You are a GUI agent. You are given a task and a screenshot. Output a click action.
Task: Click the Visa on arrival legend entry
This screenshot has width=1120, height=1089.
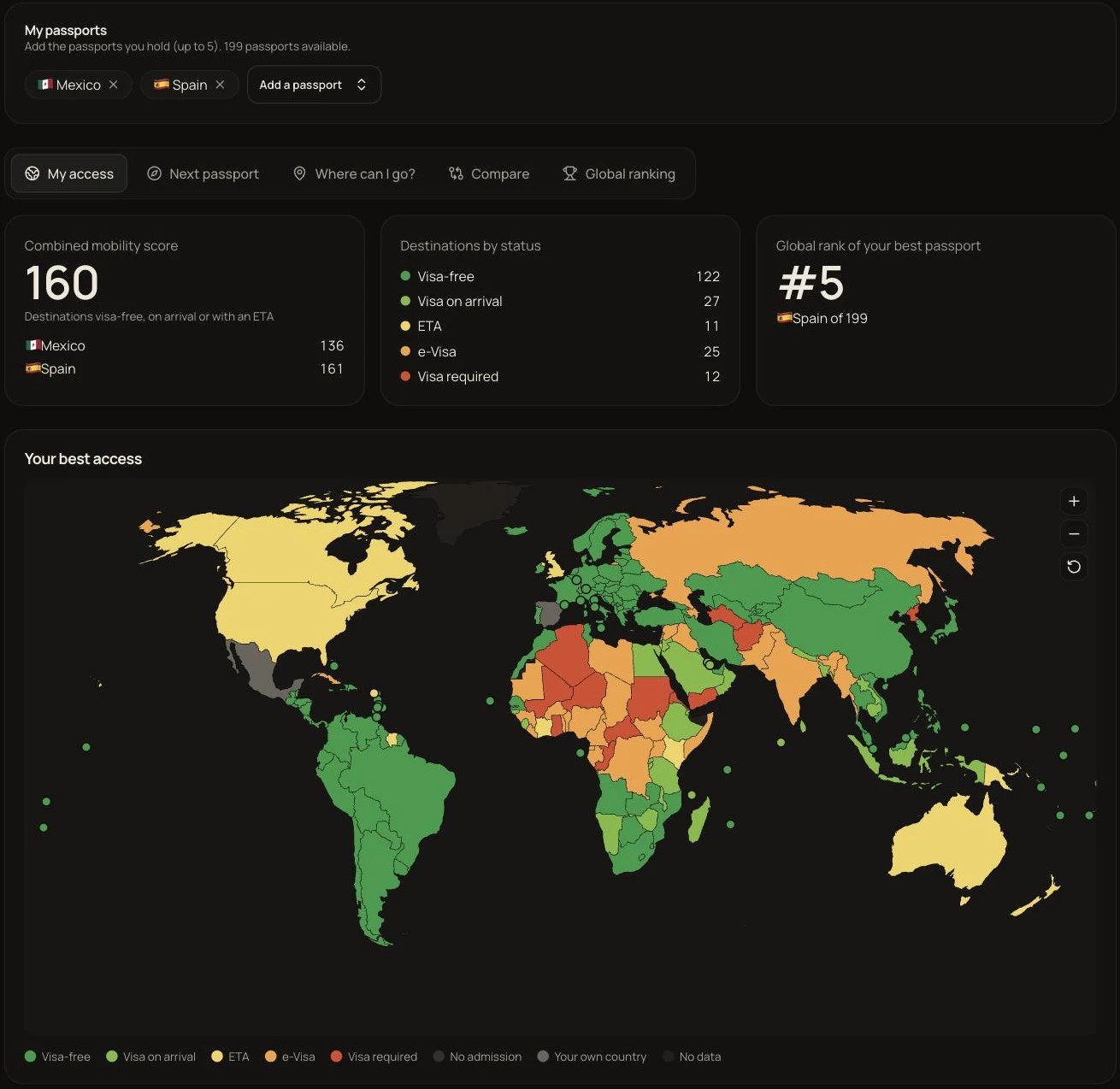(x=150, y=1057)
